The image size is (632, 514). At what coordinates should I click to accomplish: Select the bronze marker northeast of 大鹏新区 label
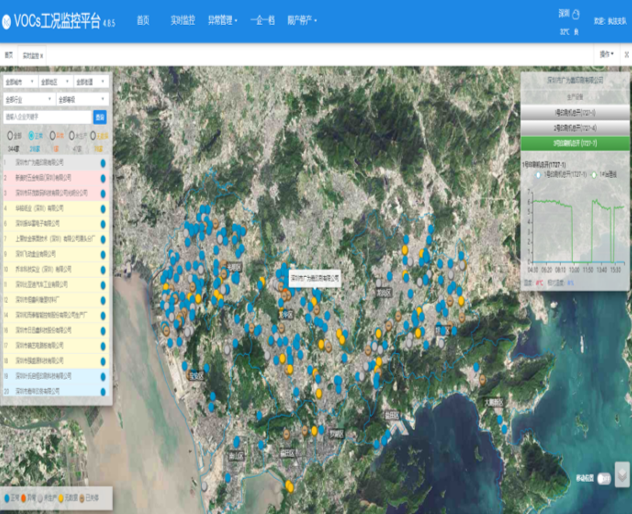pos(482,379)
